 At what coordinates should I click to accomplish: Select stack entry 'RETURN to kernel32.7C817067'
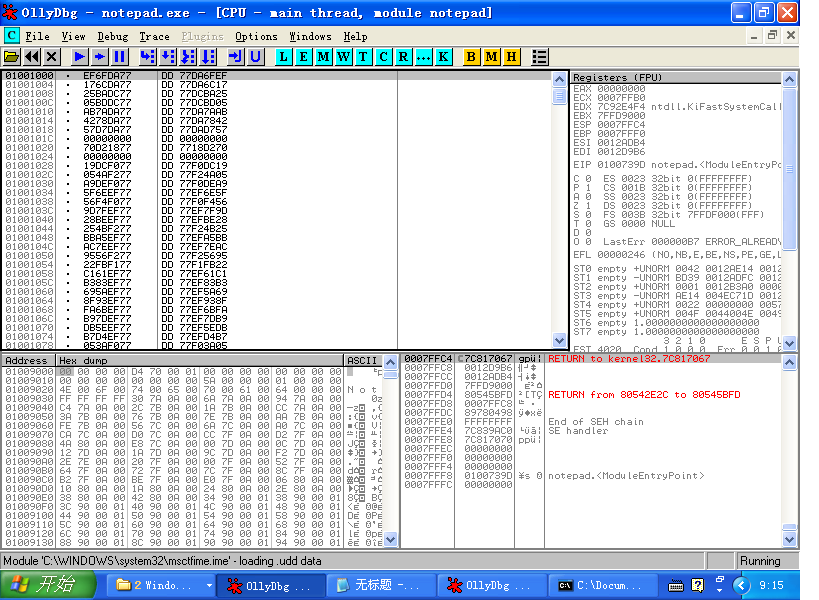click(x=592, y=359)
